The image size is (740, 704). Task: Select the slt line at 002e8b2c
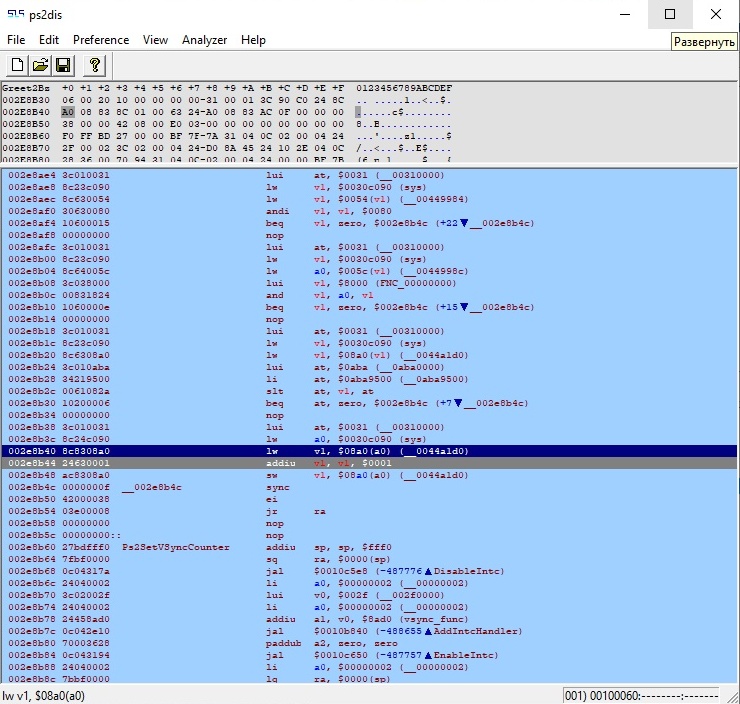[369, 391]
